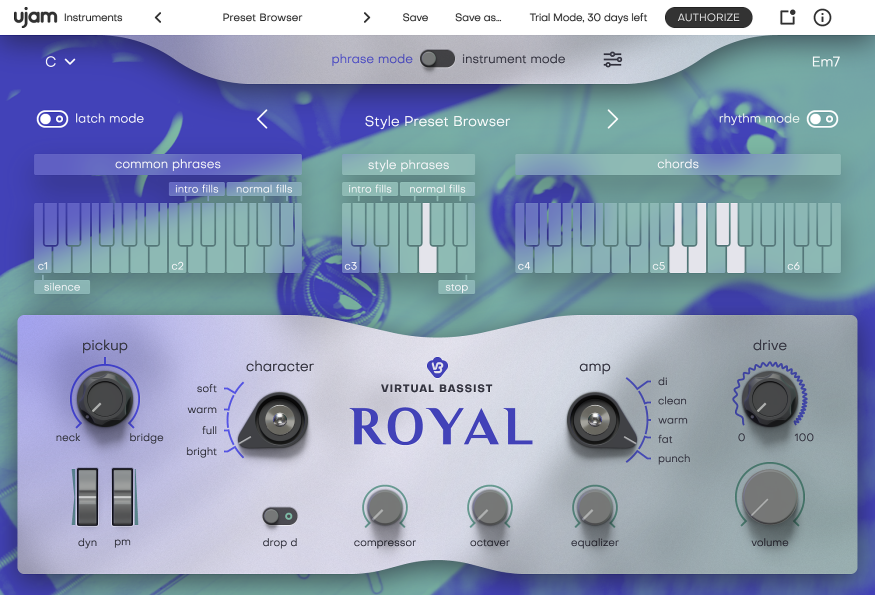Click the AUTHORIZE button
This screenshot has width=875, height=595.
click(x=708, y=17)
